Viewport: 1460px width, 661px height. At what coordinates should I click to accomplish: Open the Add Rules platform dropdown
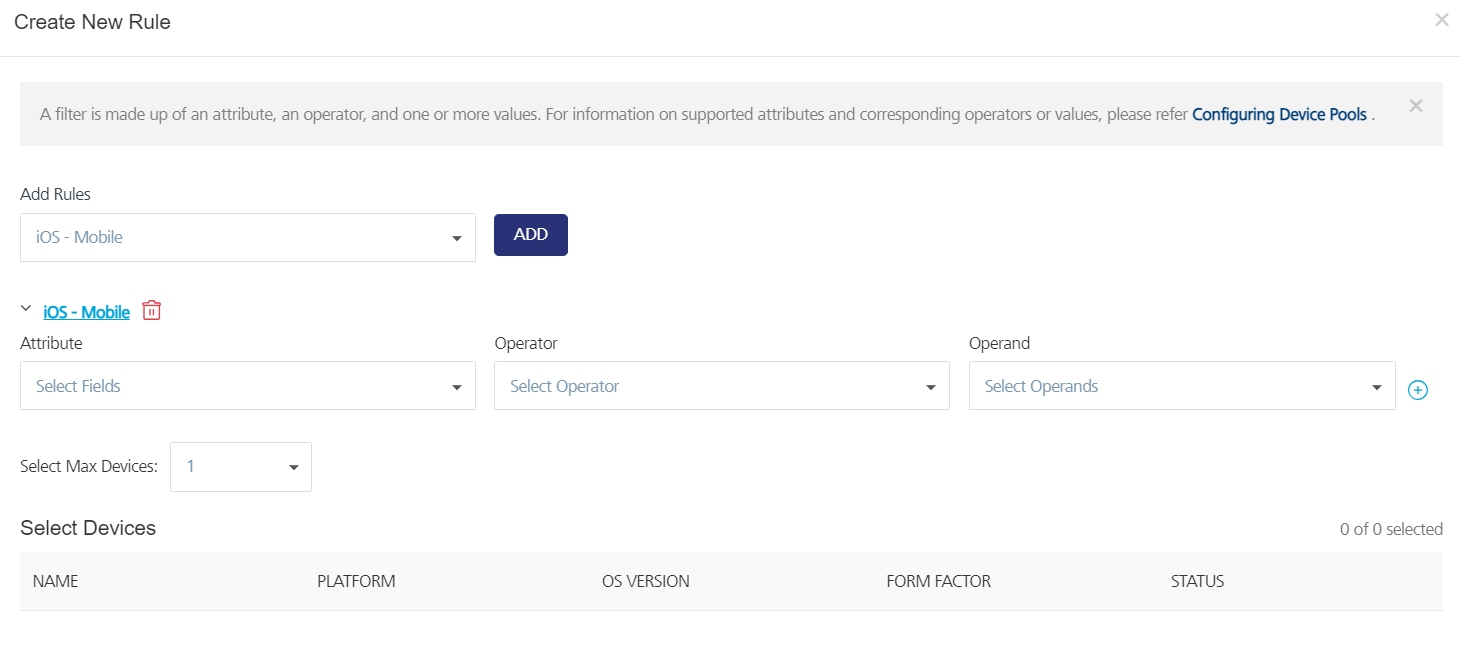(248, 237)
